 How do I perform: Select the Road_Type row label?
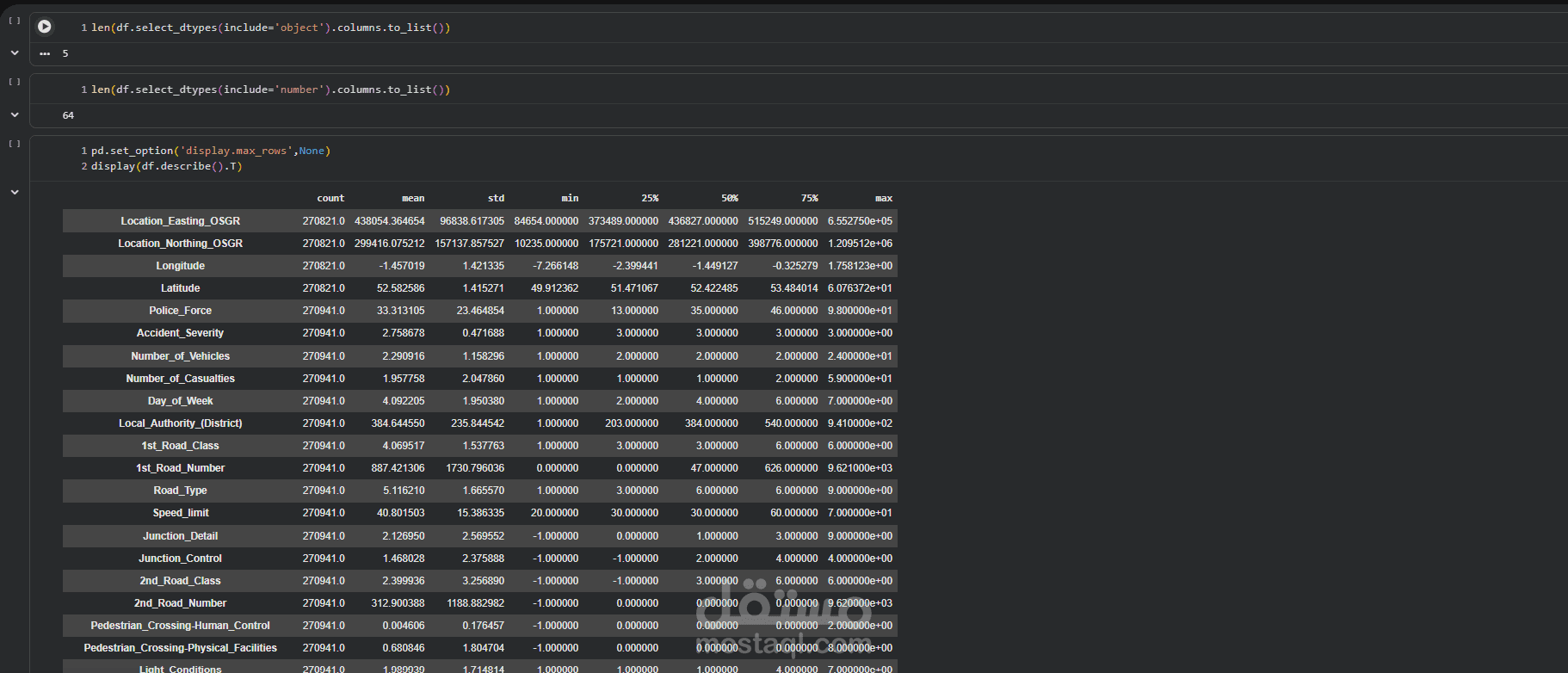(180, 491)
